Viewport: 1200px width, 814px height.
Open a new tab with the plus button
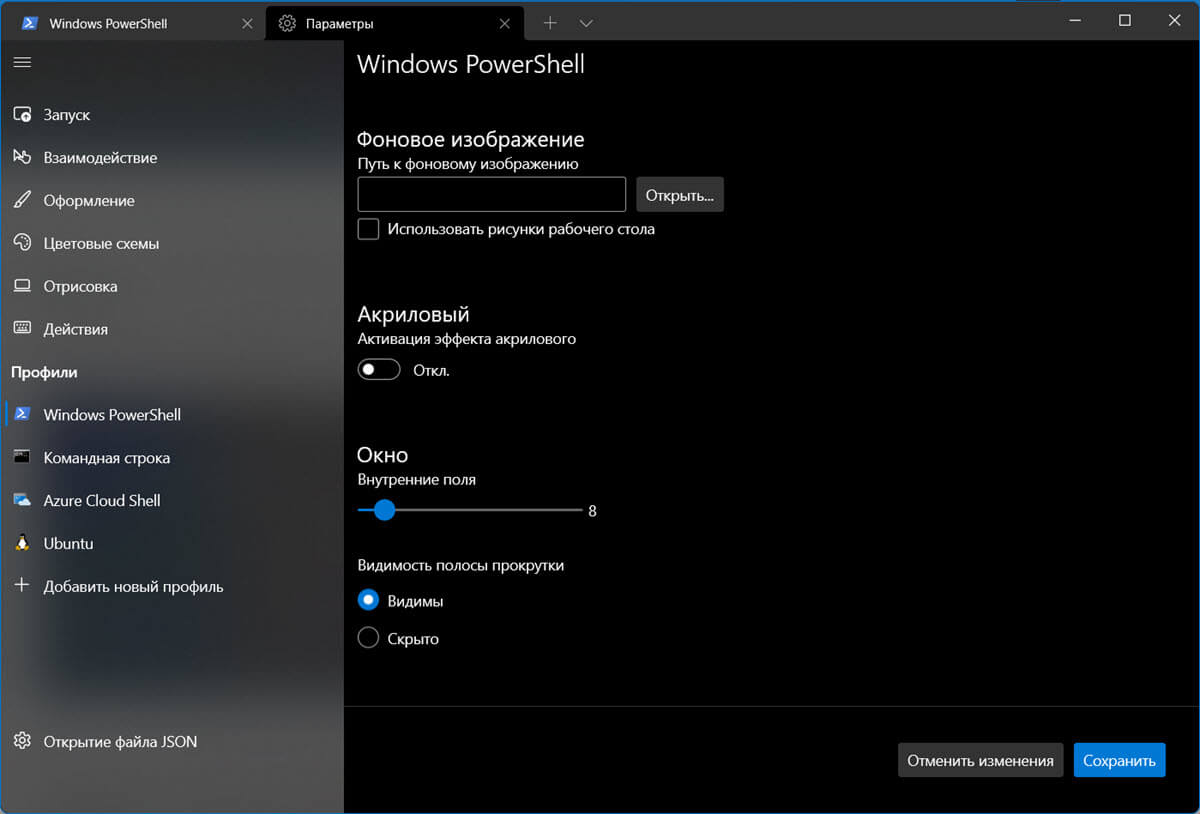click(549, 22)
